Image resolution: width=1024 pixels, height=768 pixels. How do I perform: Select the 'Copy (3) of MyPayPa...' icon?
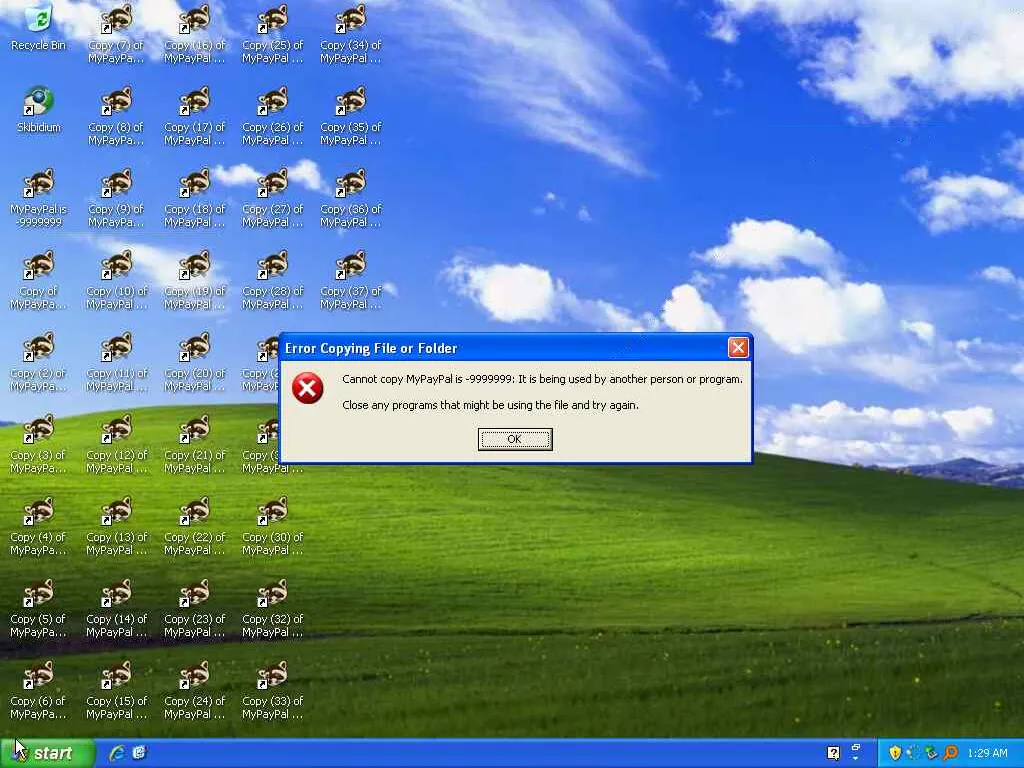tap(39, 445)
